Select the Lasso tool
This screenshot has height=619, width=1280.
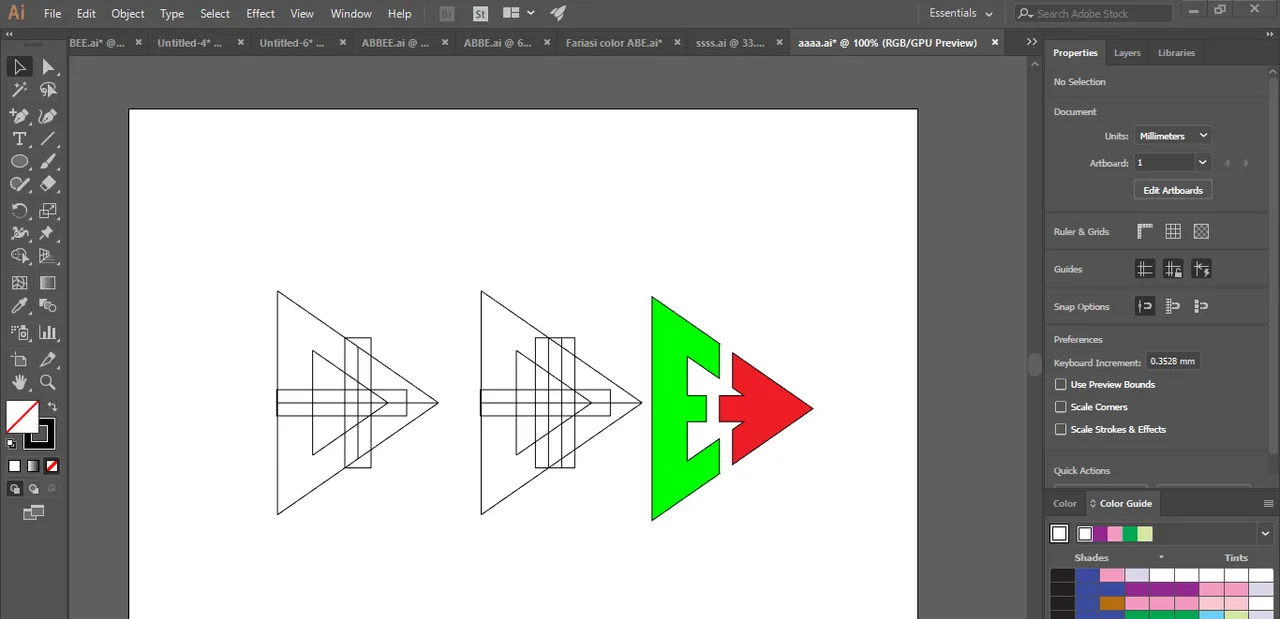coord(48,91)
